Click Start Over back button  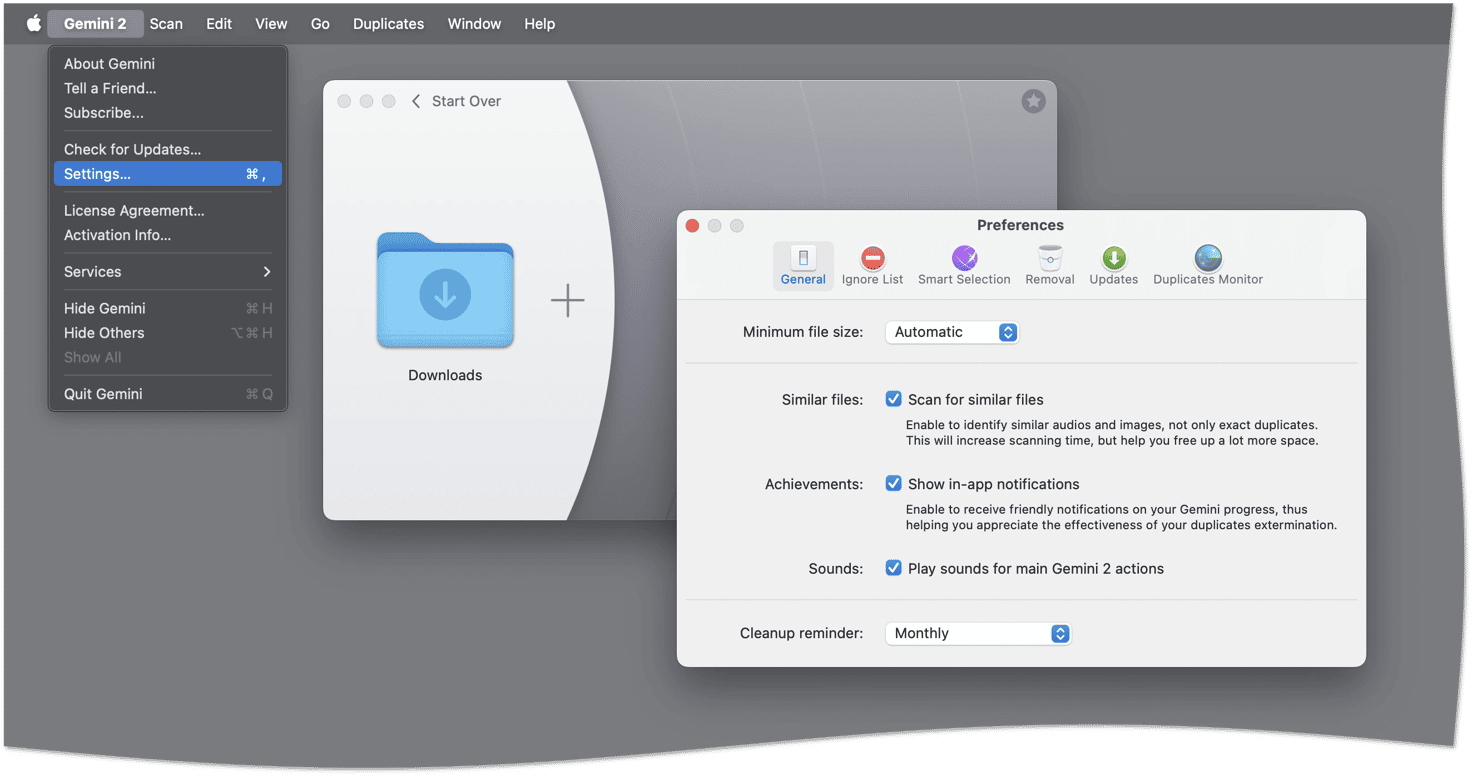click(456, 101)
